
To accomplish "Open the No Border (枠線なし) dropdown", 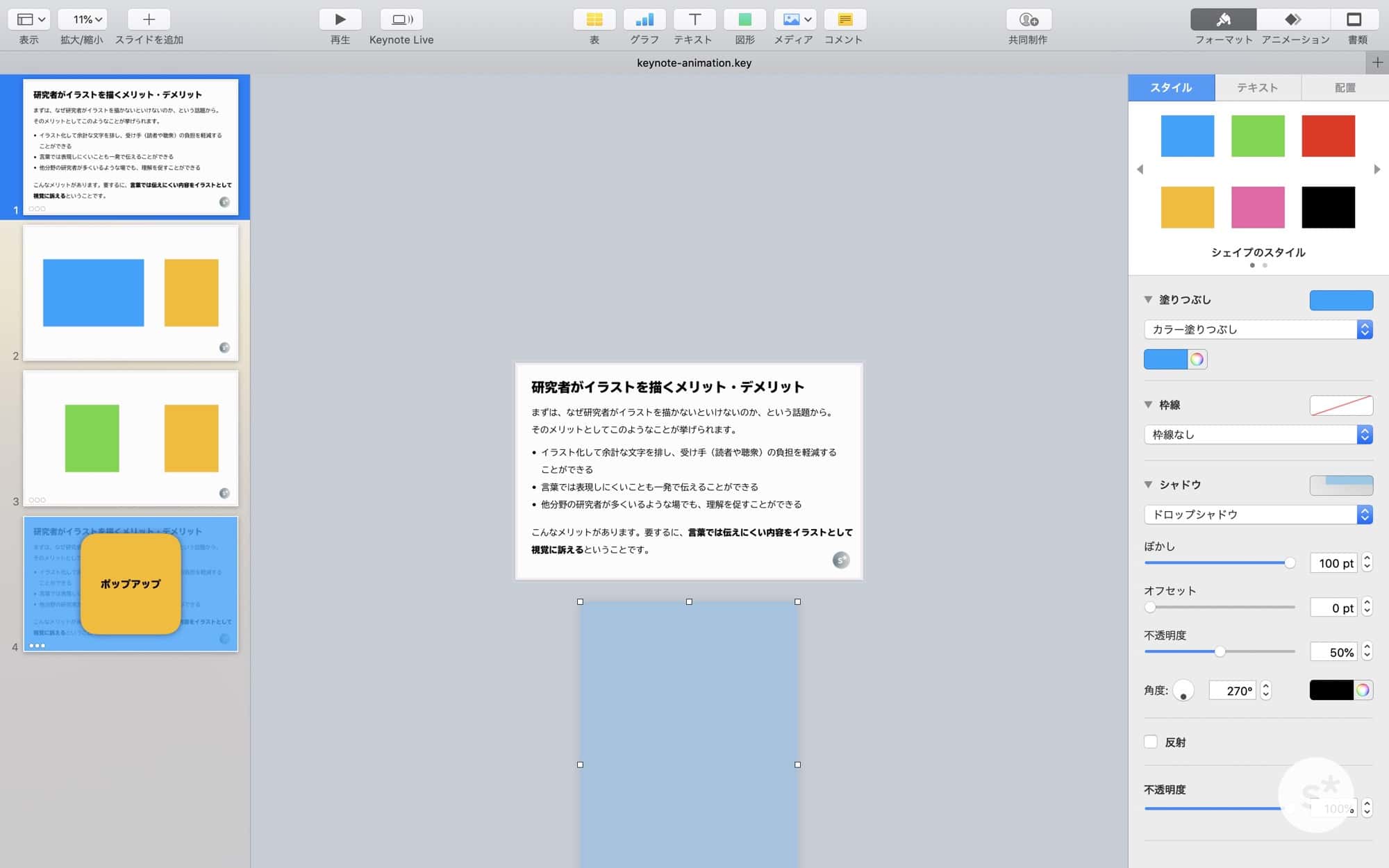I will pos(1258,435).
